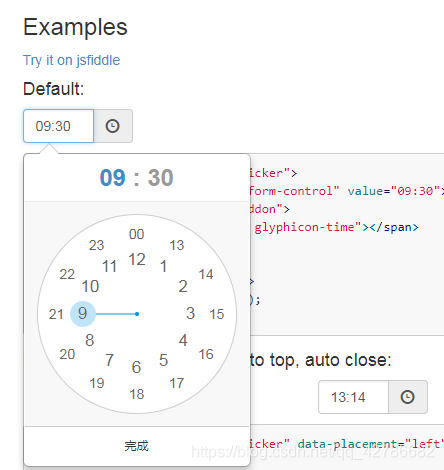The height and width of the screenshot is (470, 444).
Task: Select hour 15 on outer ring
Action: coord(217,314)
